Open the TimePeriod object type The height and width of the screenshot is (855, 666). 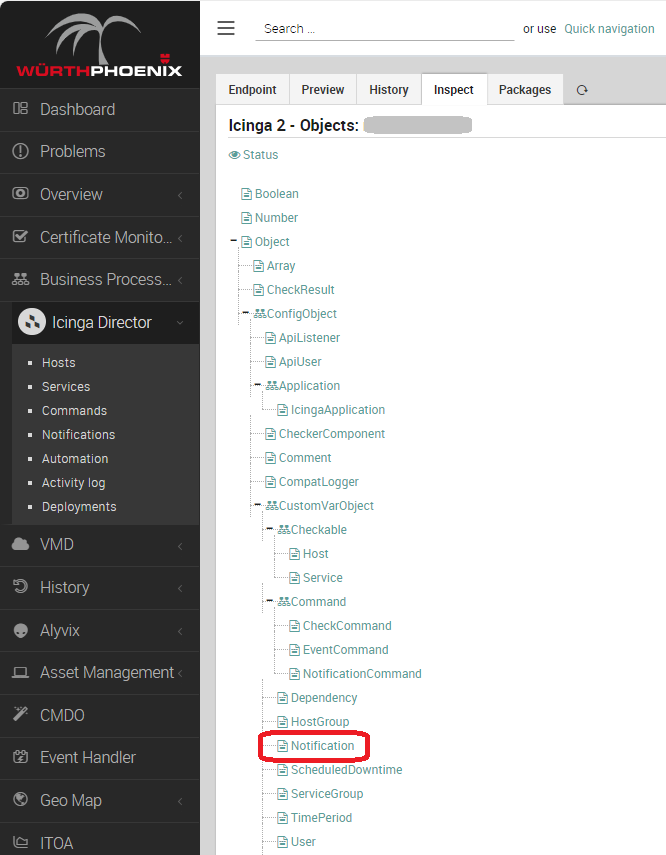click(321, 817)
